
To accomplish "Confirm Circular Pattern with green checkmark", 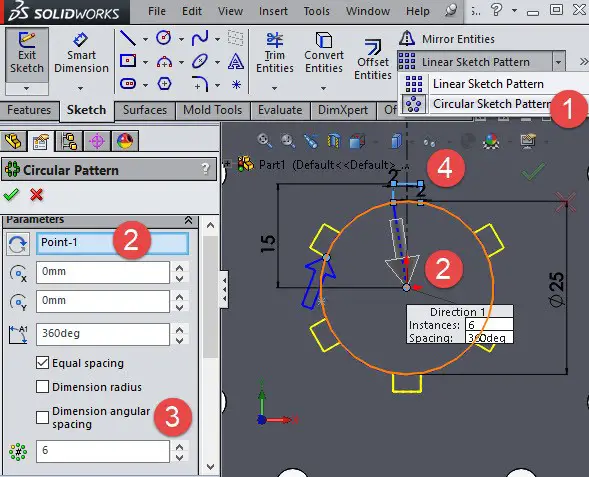I will [x=11, y=195].
